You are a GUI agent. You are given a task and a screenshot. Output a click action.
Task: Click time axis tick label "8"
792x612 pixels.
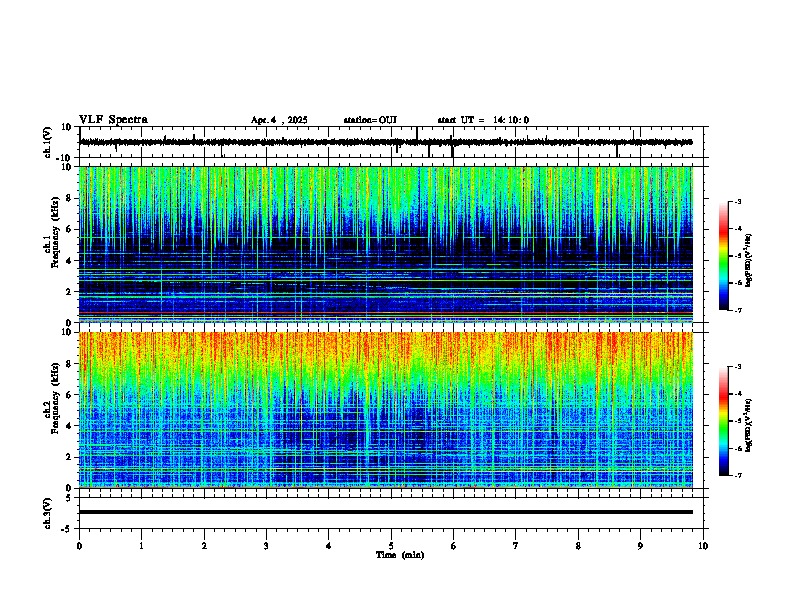(x=578, y=546)
